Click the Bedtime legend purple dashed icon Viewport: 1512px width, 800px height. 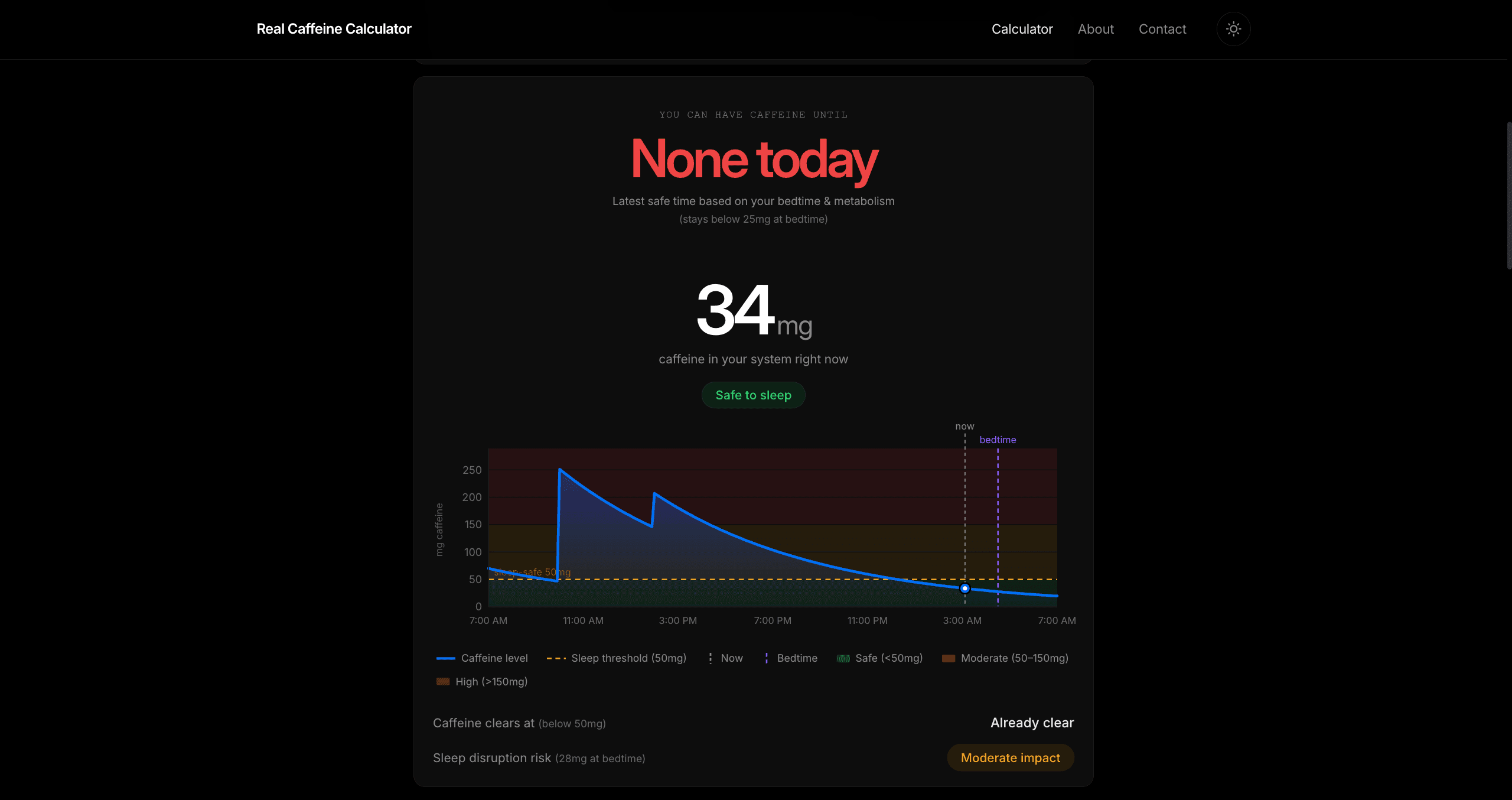(766, 658)
